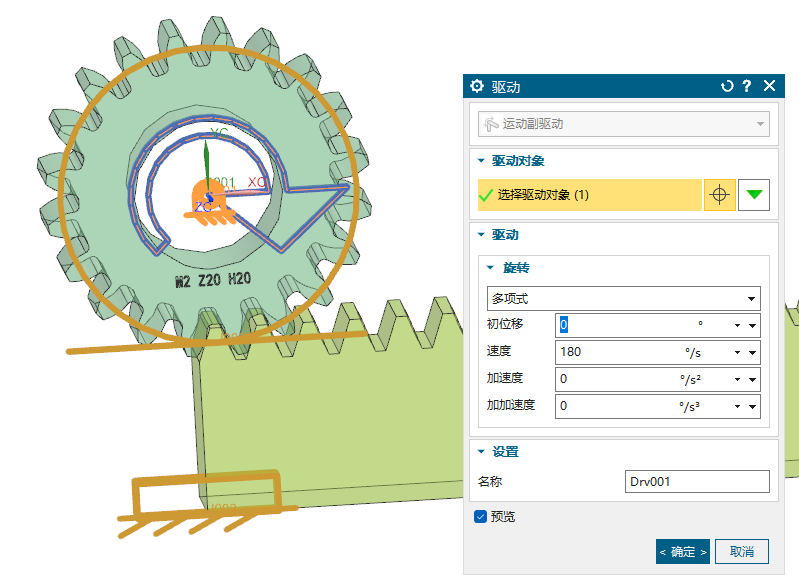
Task: Collapse the 设置 section
Action: tap(481, 452)
